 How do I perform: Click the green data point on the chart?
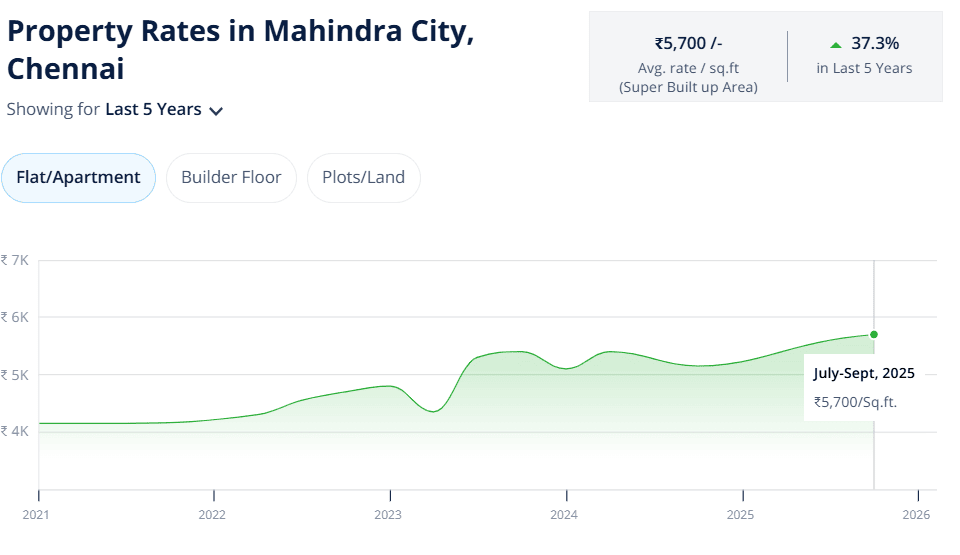[874, 334]
